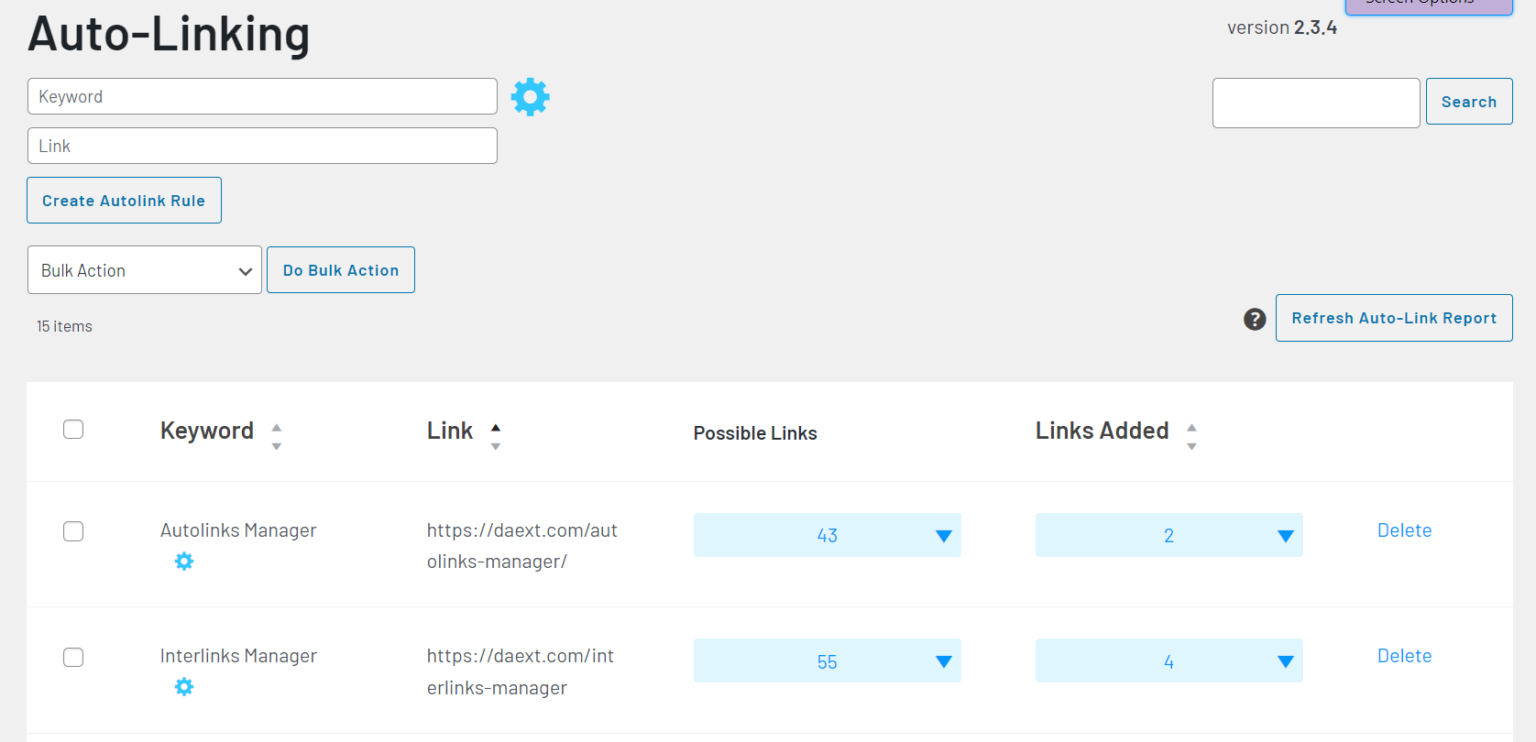Delete the Autolinks Manager rule
The height and width of the screenshot is (742, 1536).
point(1404,530)
